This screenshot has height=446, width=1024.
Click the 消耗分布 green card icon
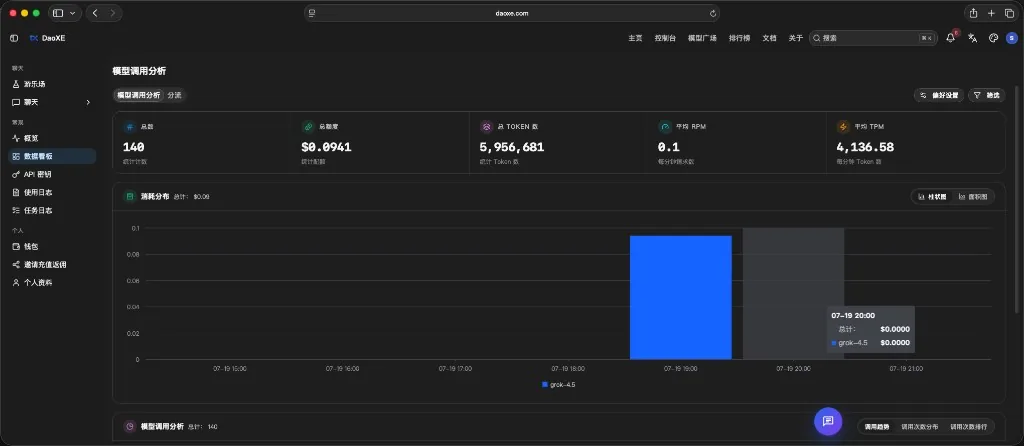pos(130,197)
